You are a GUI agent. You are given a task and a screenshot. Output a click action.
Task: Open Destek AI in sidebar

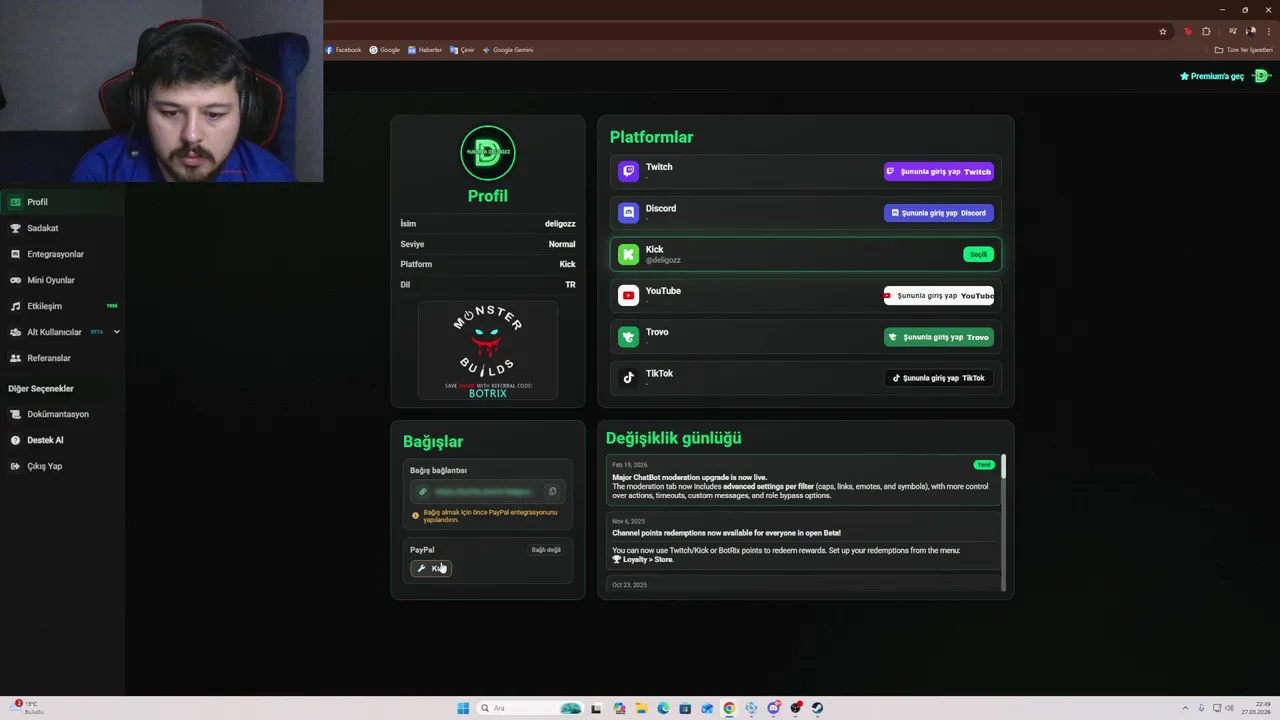pos(62,440)
